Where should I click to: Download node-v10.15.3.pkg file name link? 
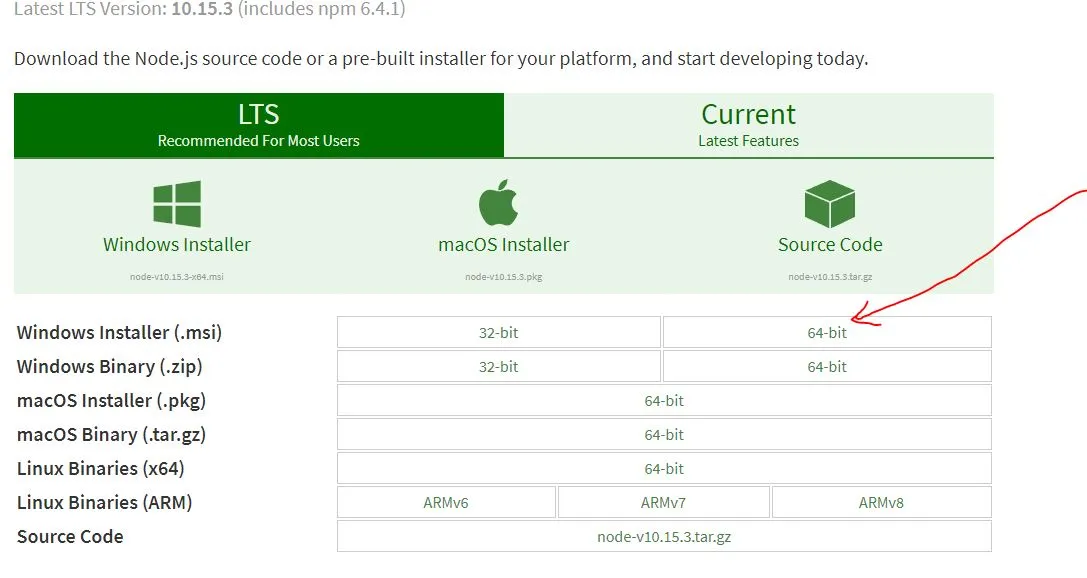(503, 277)
